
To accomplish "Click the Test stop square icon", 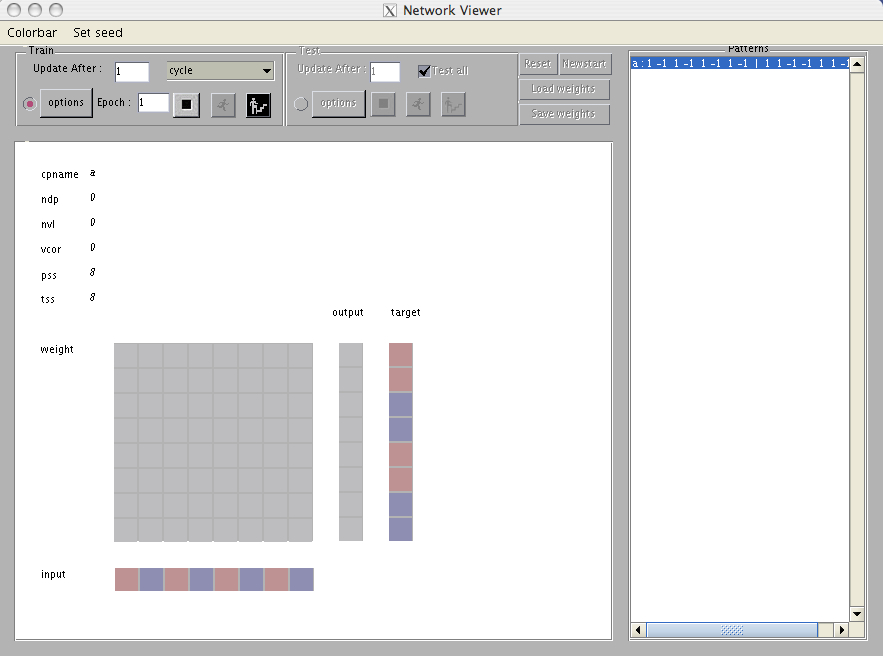I will [x=383, y=104].
